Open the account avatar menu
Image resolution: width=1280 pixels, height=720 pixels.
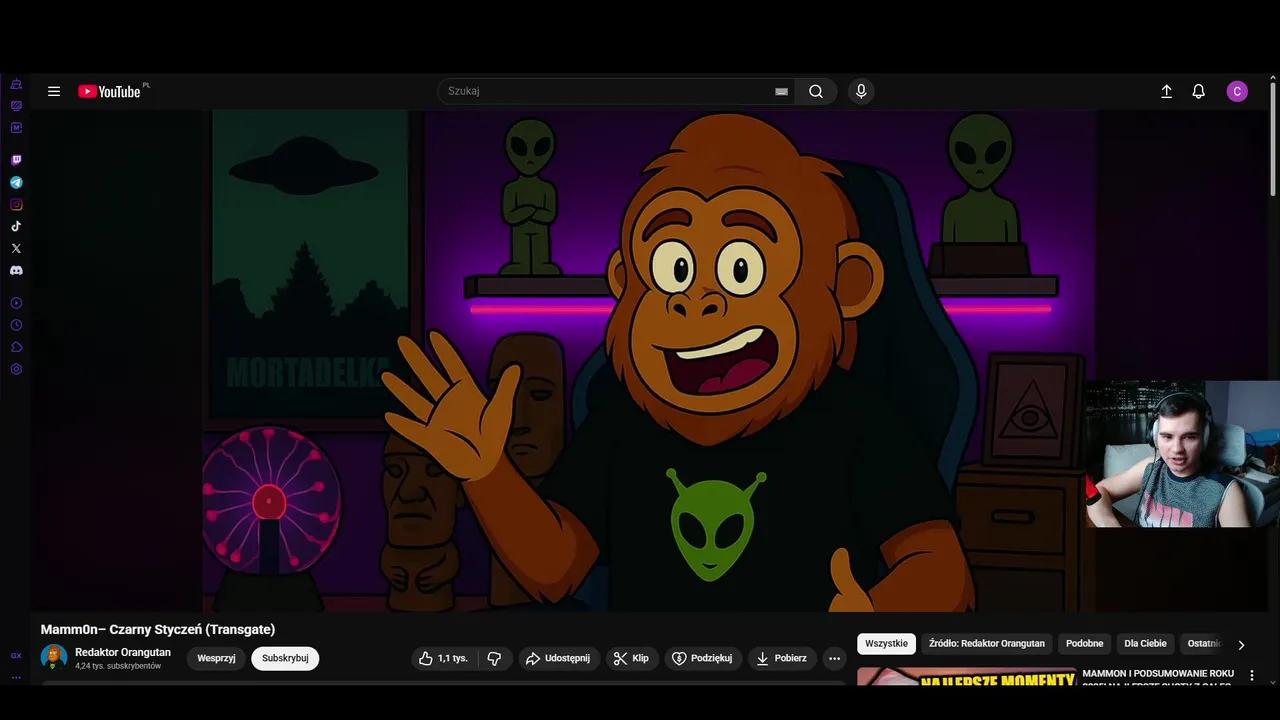(1237, 91)
